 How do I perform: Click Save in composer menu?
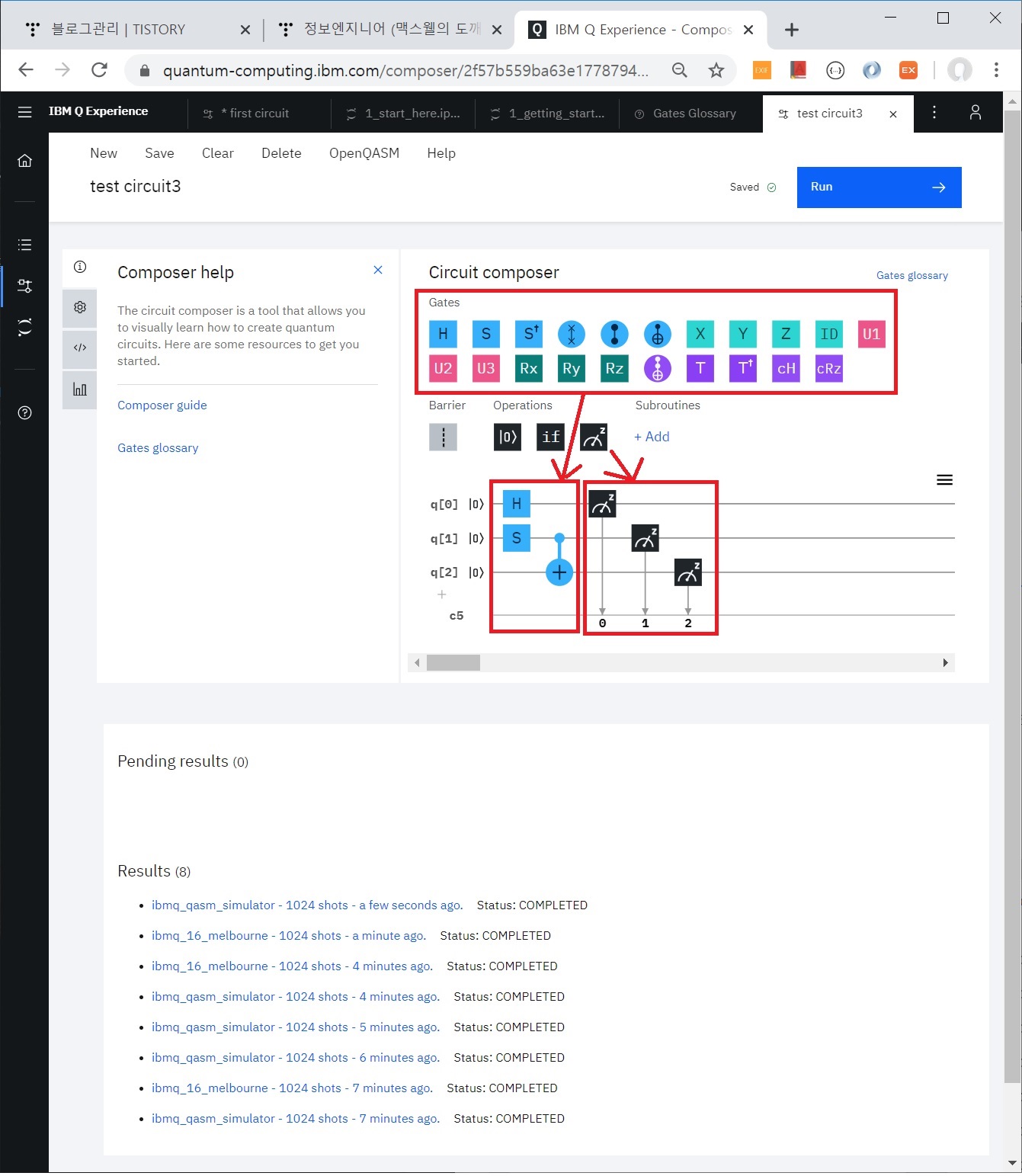[x=159, y=153]
